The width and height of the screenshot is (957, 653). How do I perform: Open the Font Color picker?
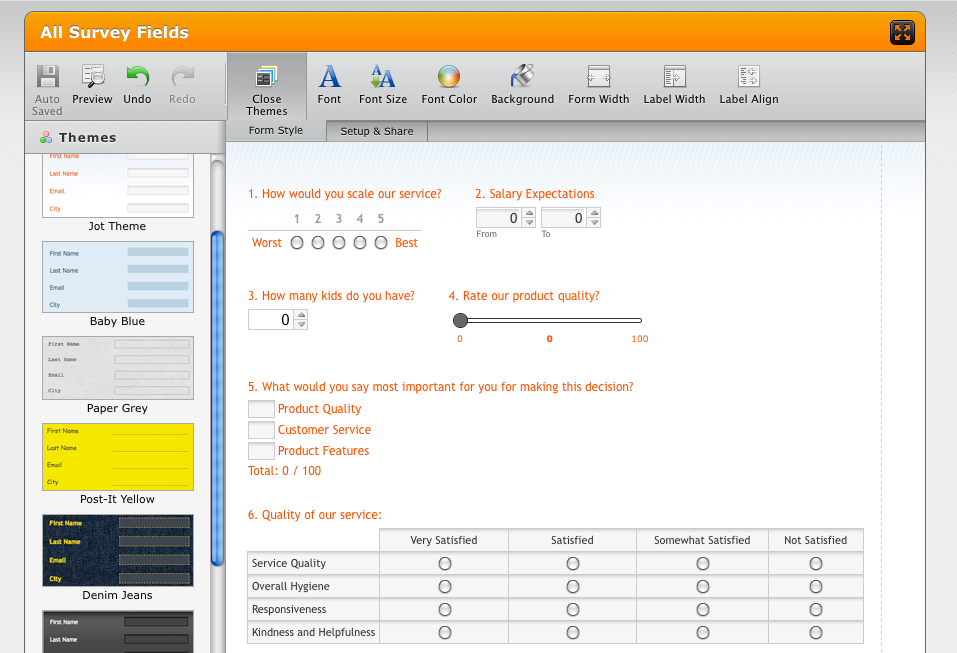(x=449, y=84)
